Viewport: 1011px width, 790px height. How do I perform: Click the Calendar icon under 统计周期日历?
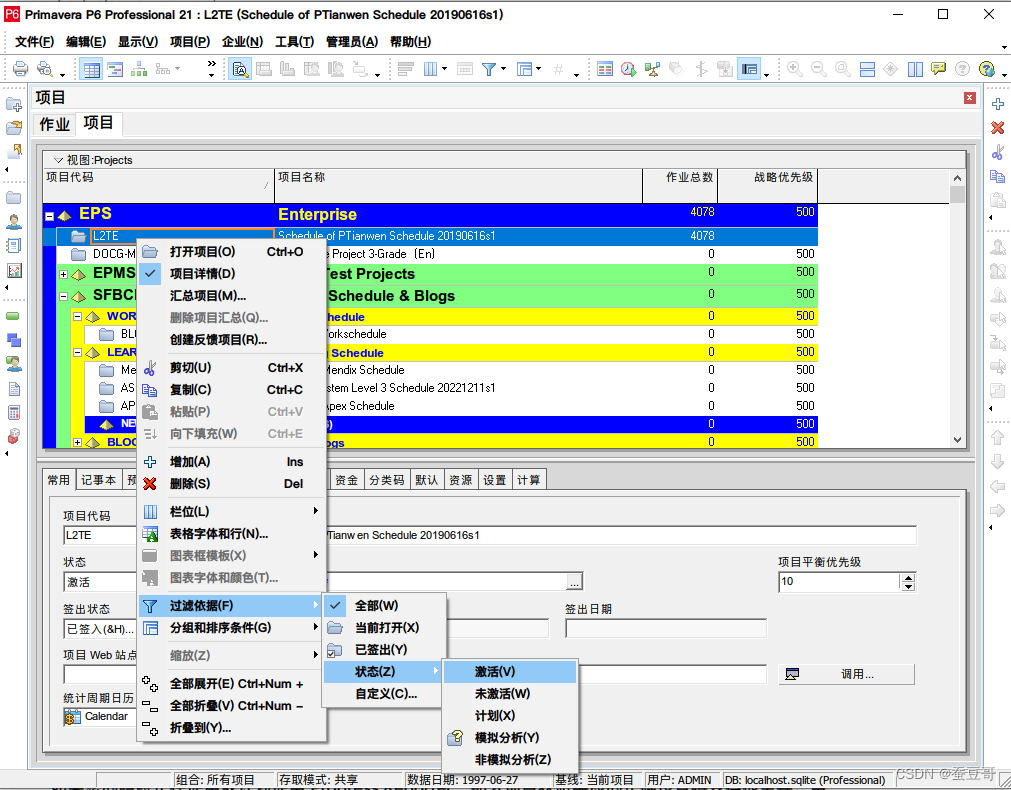pyautogui.click(x=72, y=716)
